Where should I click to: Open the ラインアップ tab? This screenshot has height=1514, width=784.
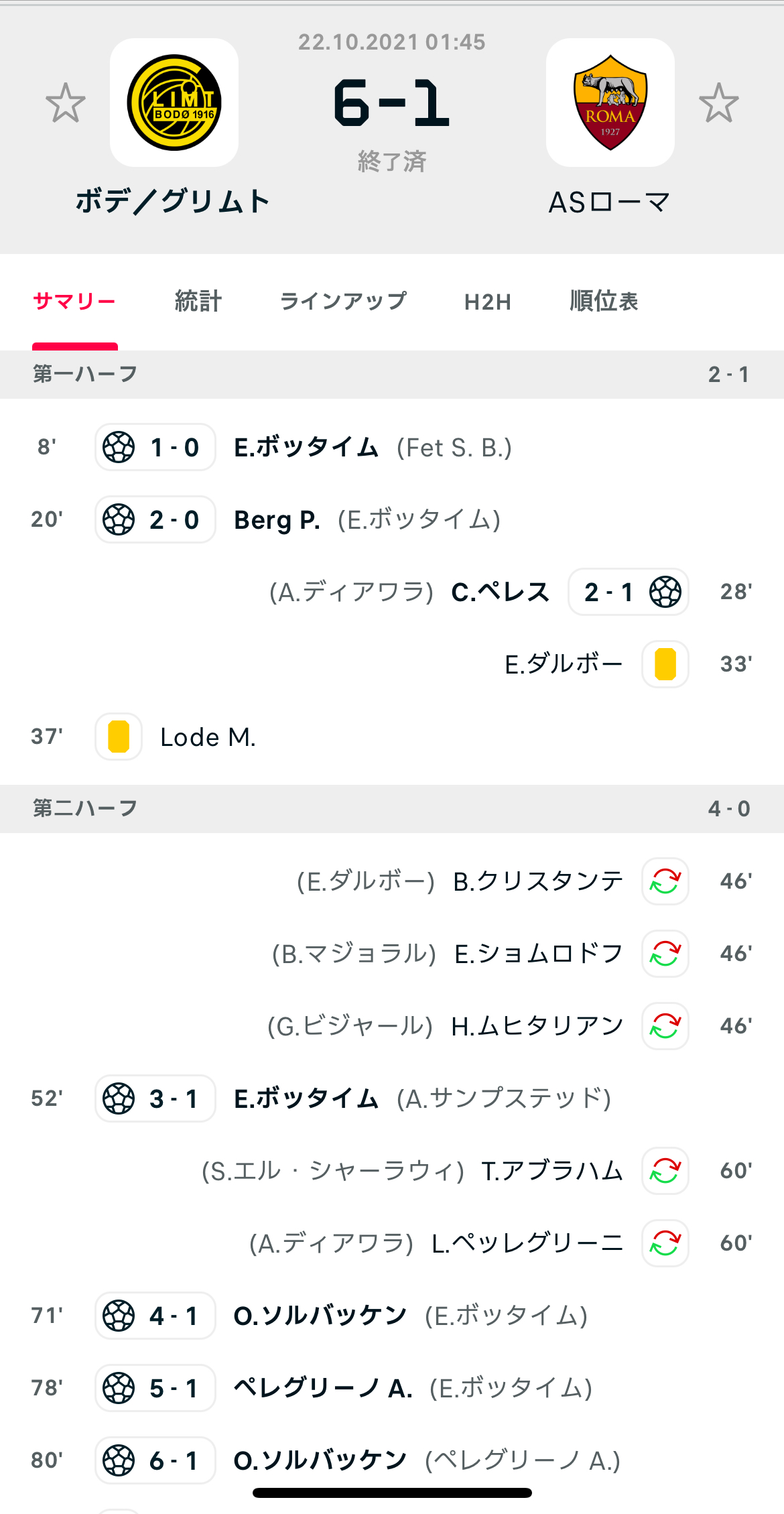tap(343, 302)
